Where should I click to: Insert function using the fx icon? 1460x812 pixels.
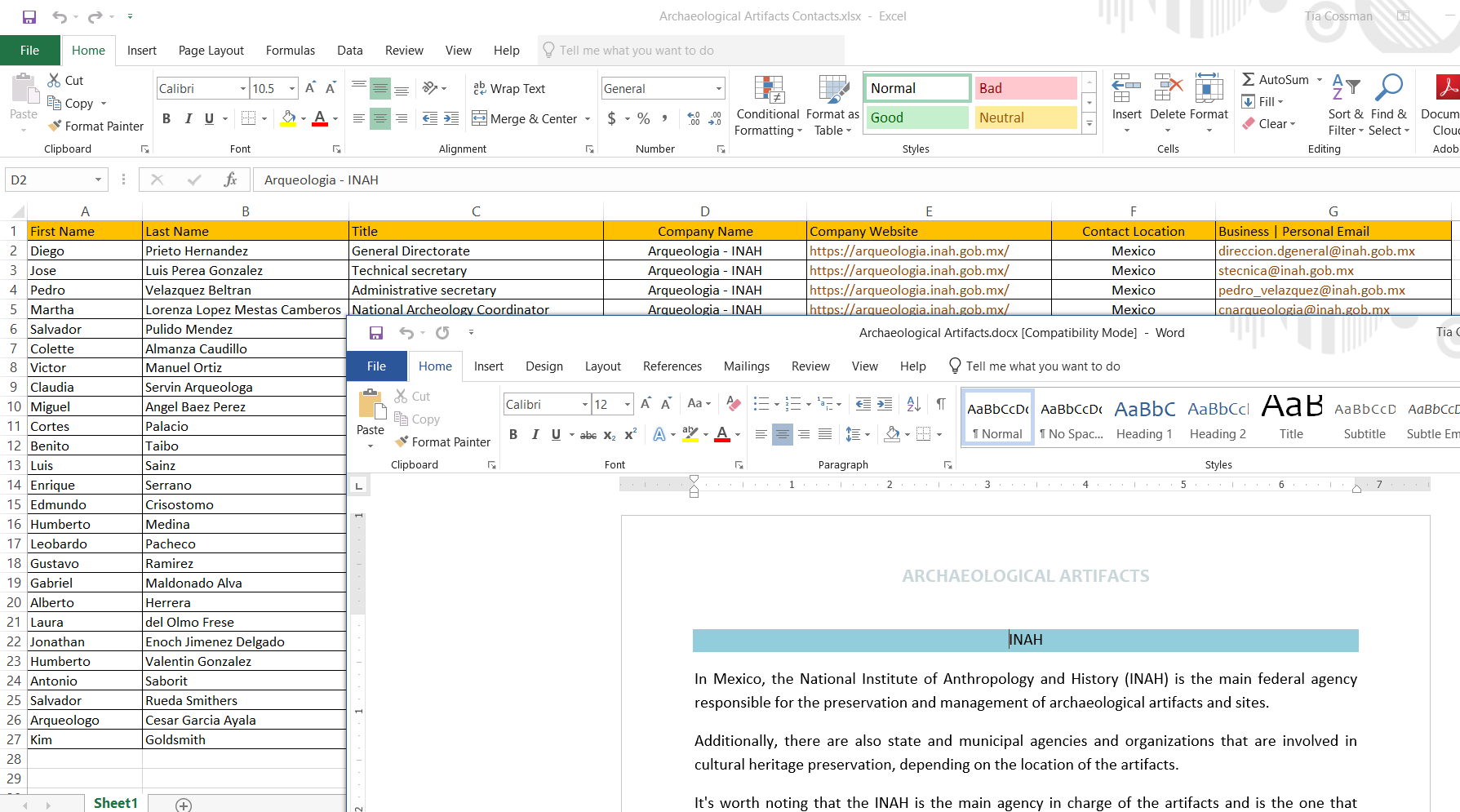pos(230,180)
